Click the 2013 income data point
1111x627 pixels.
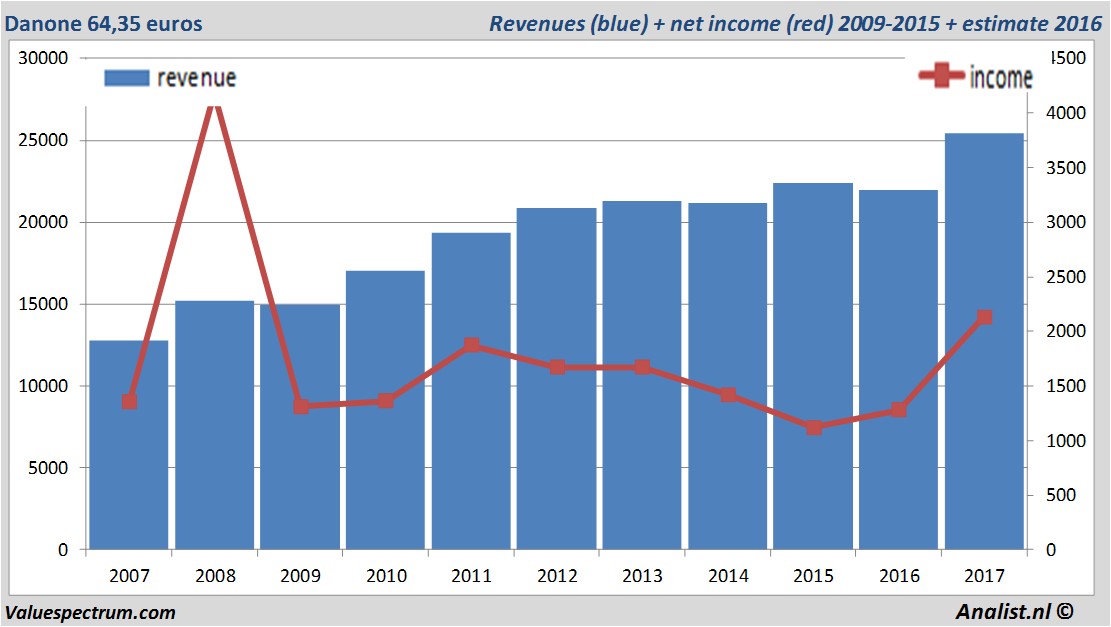[643, 367]
